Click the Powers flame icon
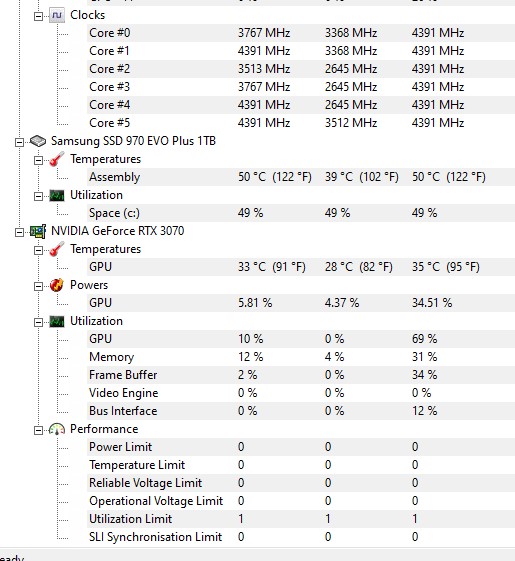Image resolution: width=515 pixels, height=561 pixels. (57, 285)
